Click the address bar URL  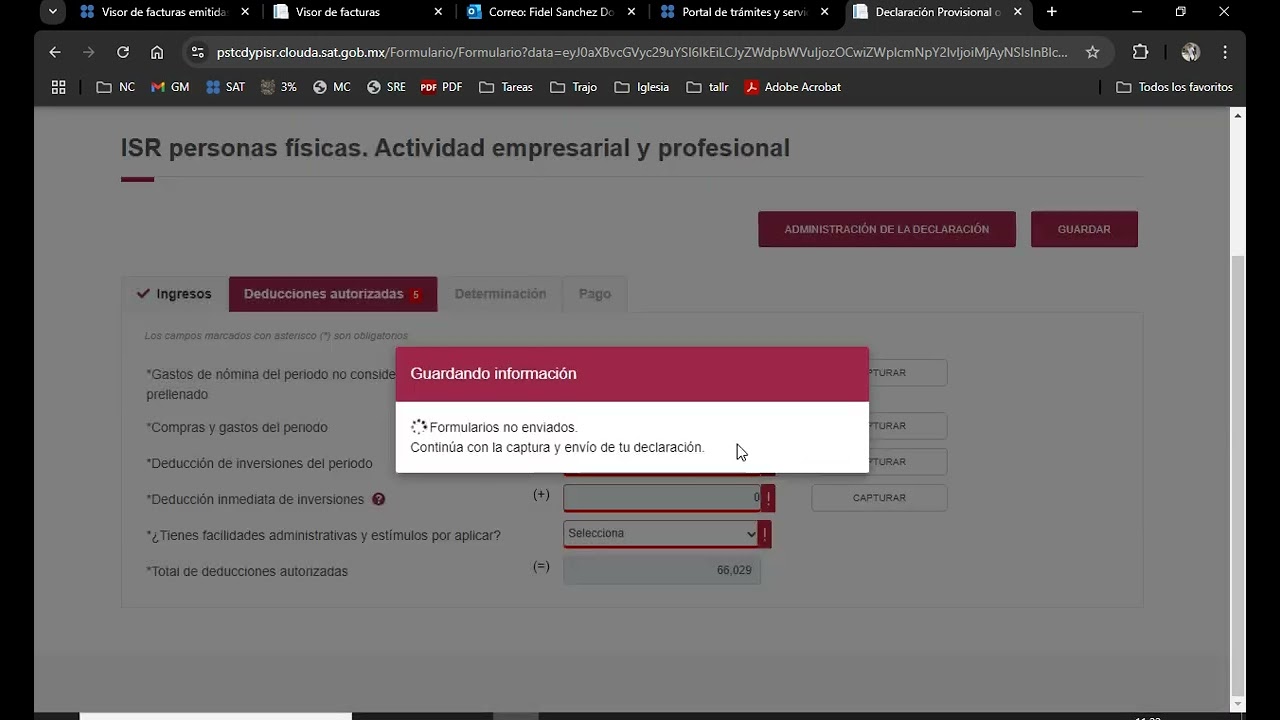tap(641, 52)
